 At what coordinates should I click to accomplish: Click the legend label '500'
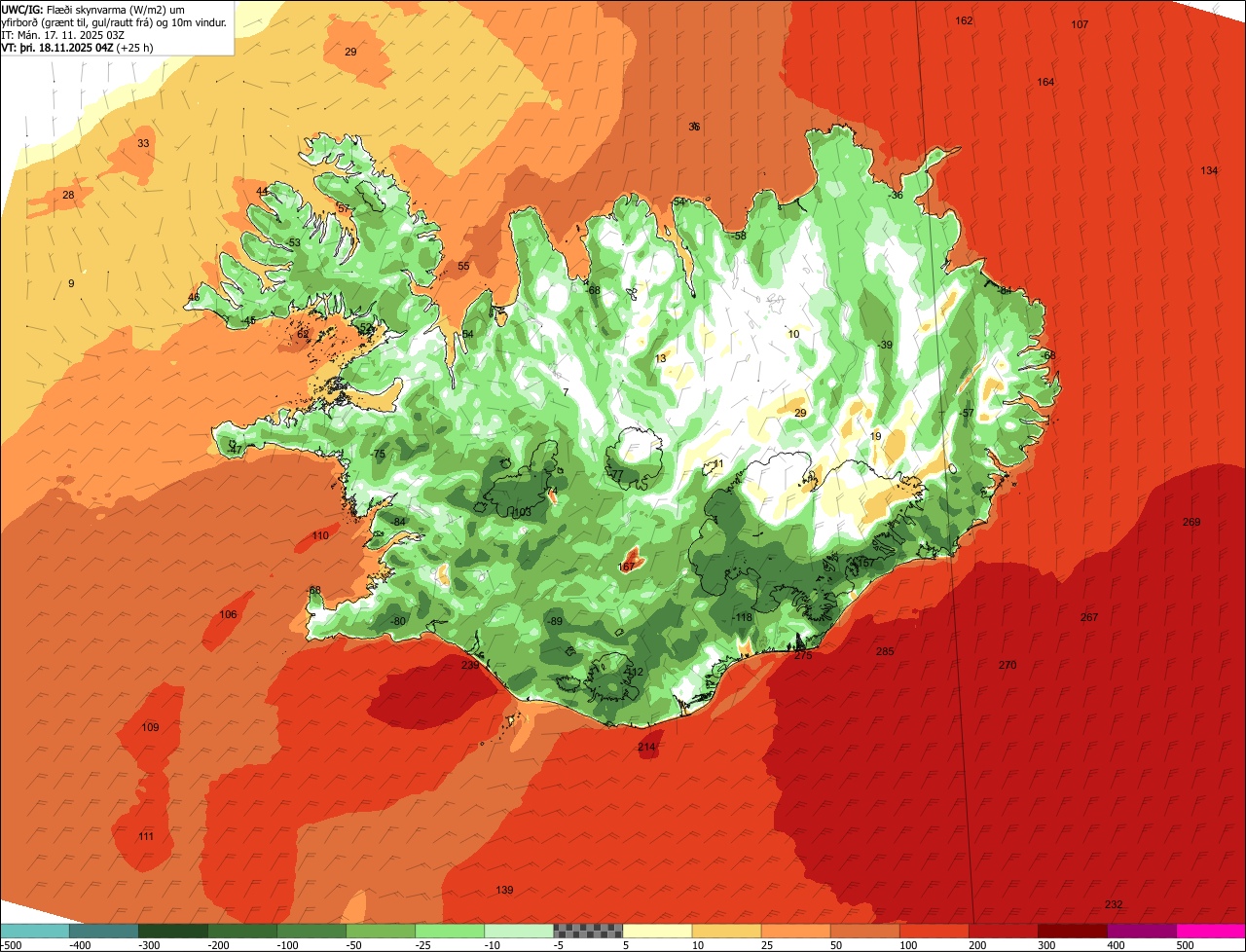click(1185, 944)
